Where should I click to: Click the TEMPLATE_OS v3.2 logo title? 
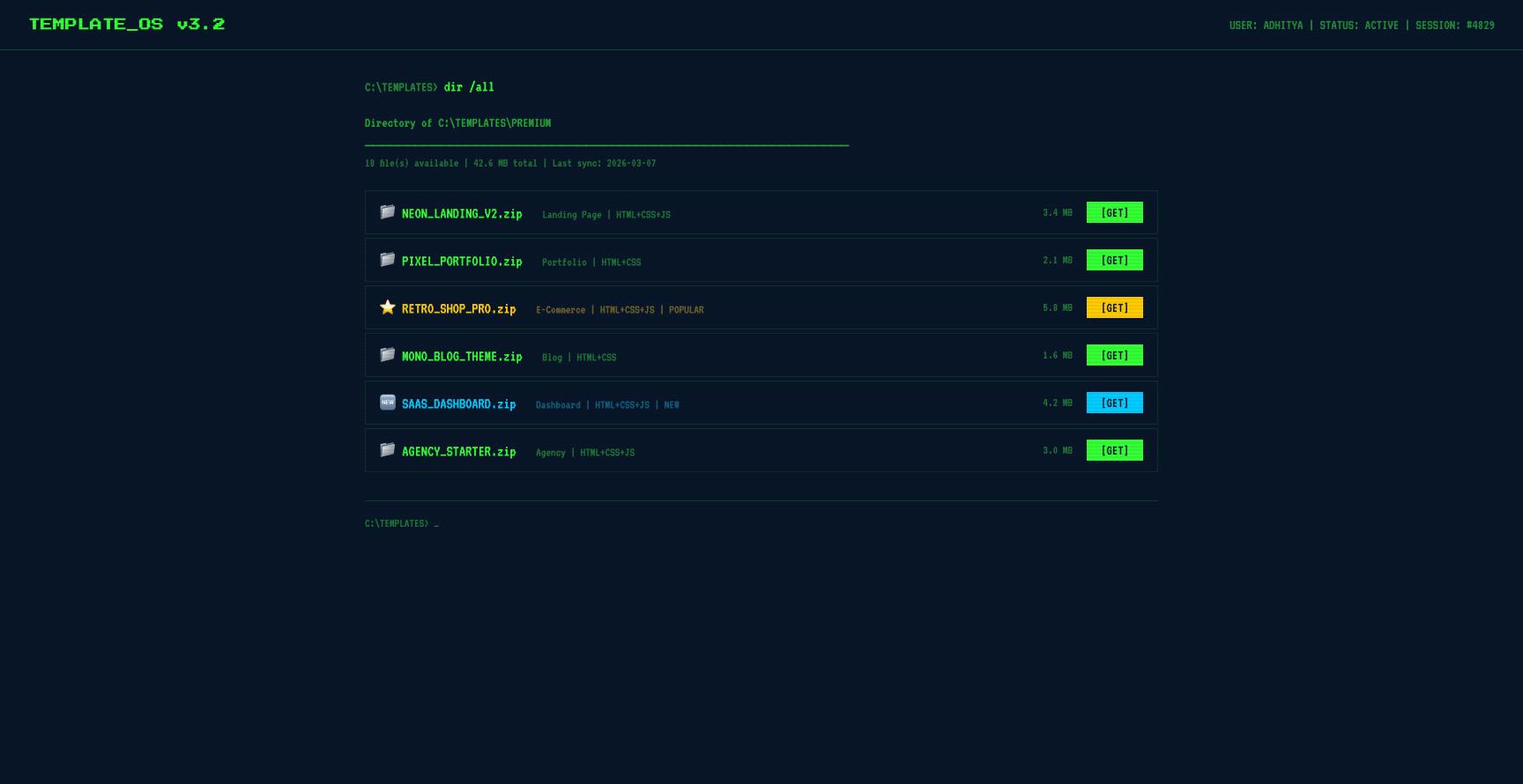tap(127, 25)
